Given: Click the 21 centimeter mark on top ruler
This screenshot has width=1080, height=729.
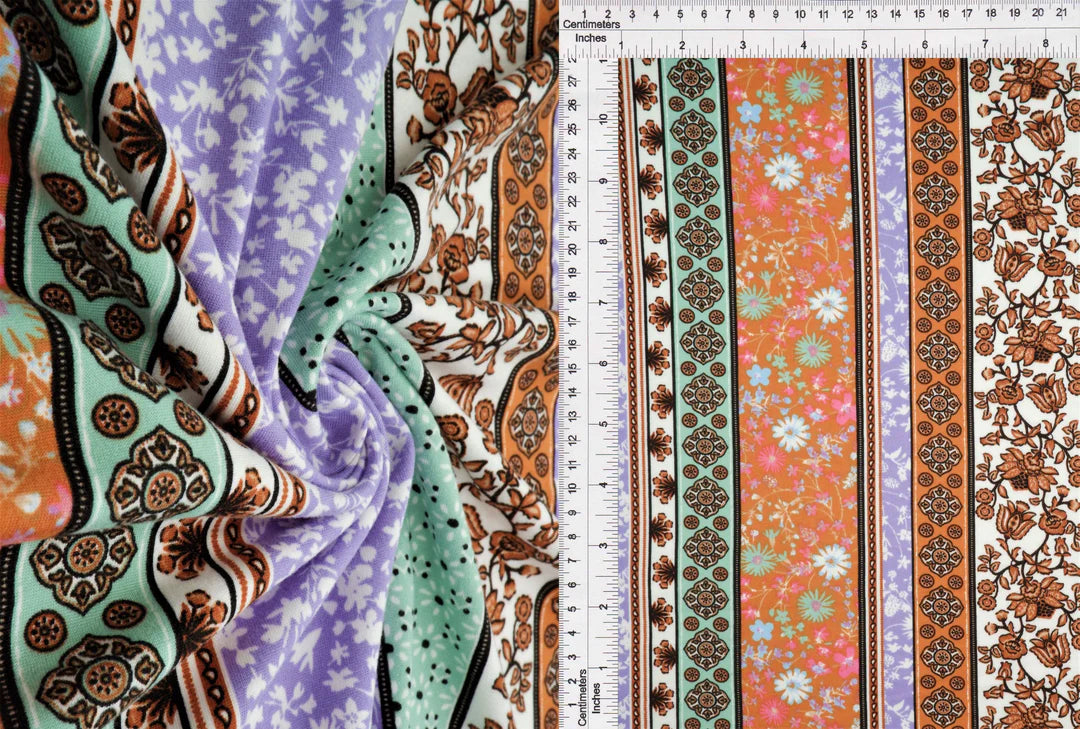Looking at the screenshot, I should click(1063, 14).
